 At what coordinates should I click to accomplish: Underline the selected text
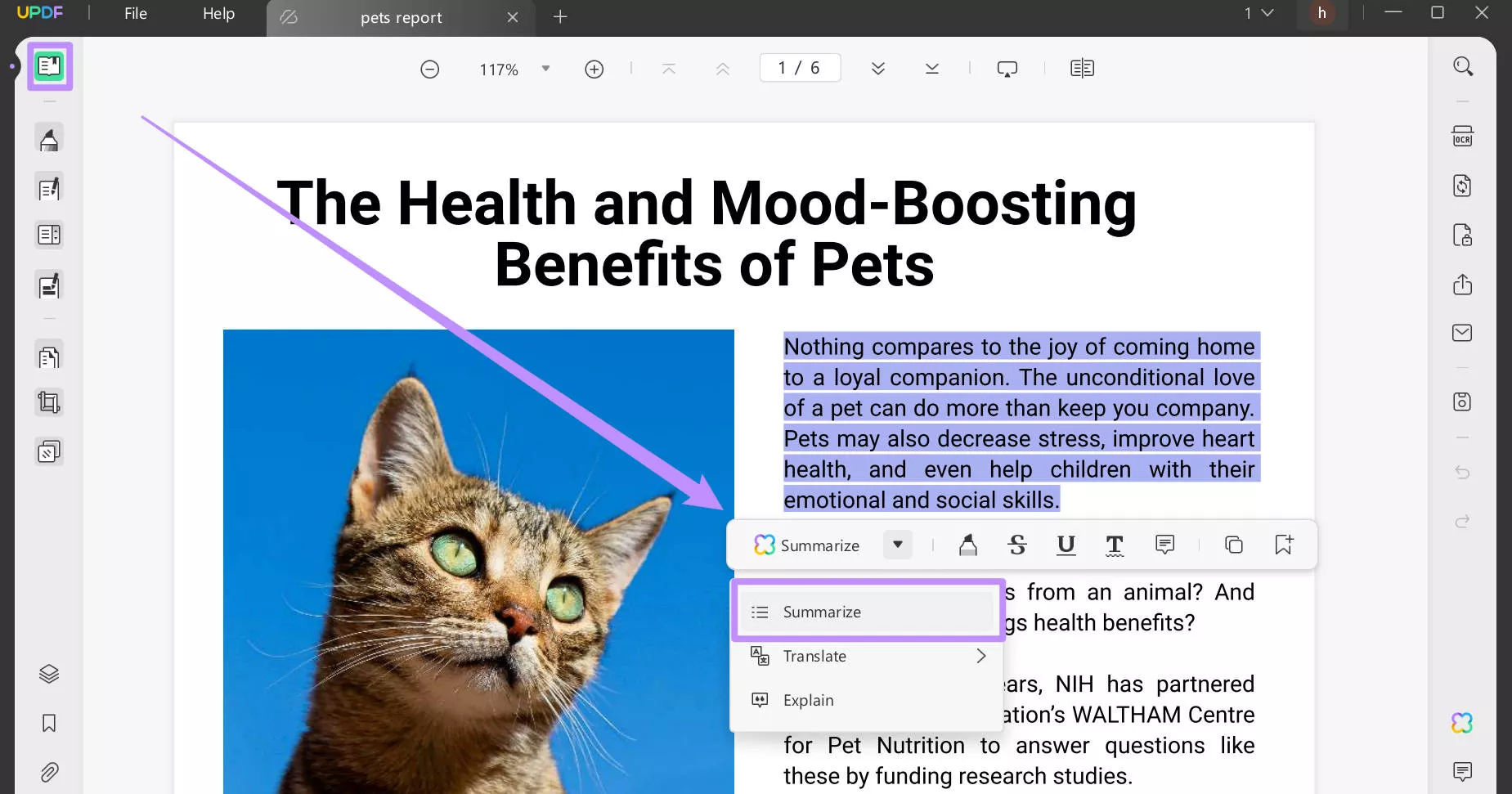point(1066,545)
